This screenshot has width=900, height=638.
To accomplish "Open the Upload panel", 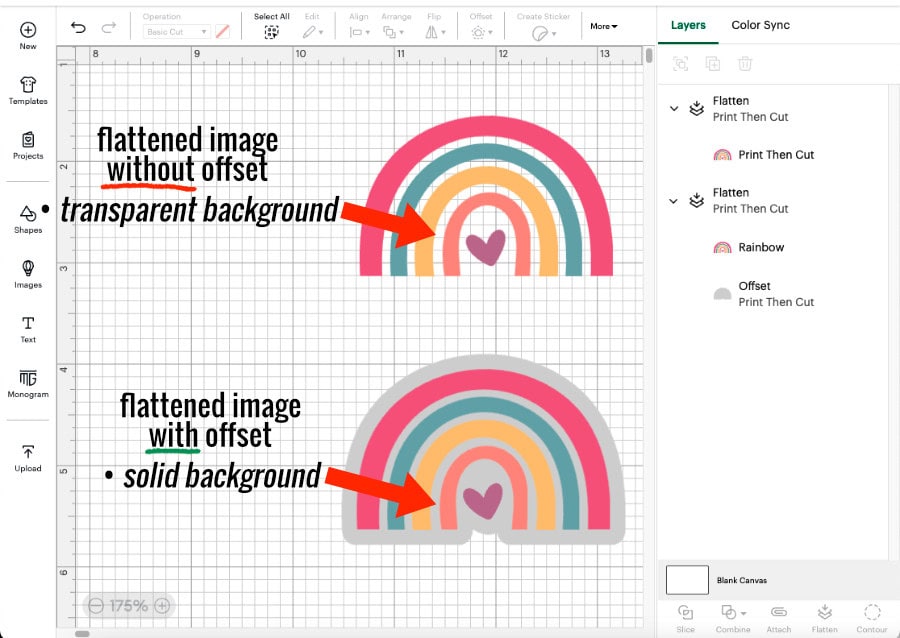I will (x=28, y=458).
